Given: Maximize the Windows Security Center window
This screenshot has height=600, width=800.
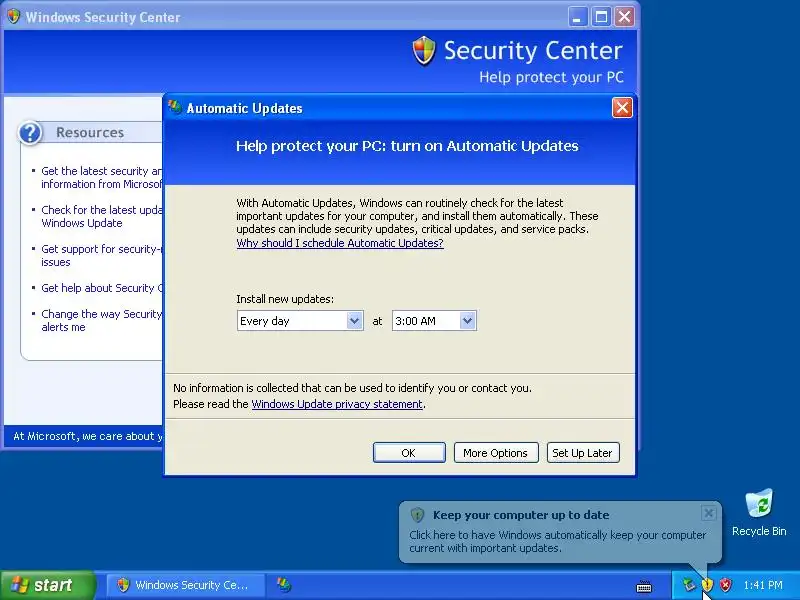Looking at the screenshot, I should (x=601, y=17).
